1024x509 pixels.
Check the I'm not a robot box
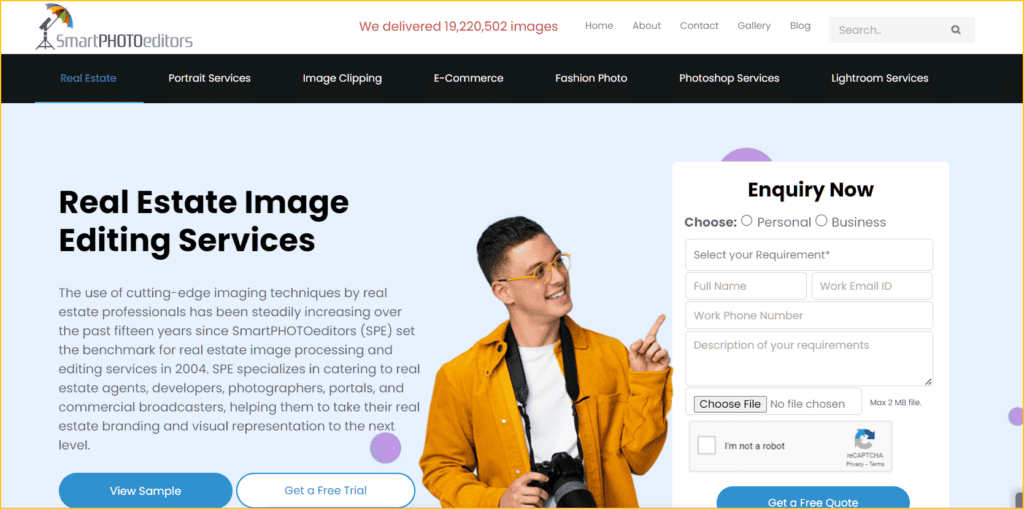tap(707, 446)
